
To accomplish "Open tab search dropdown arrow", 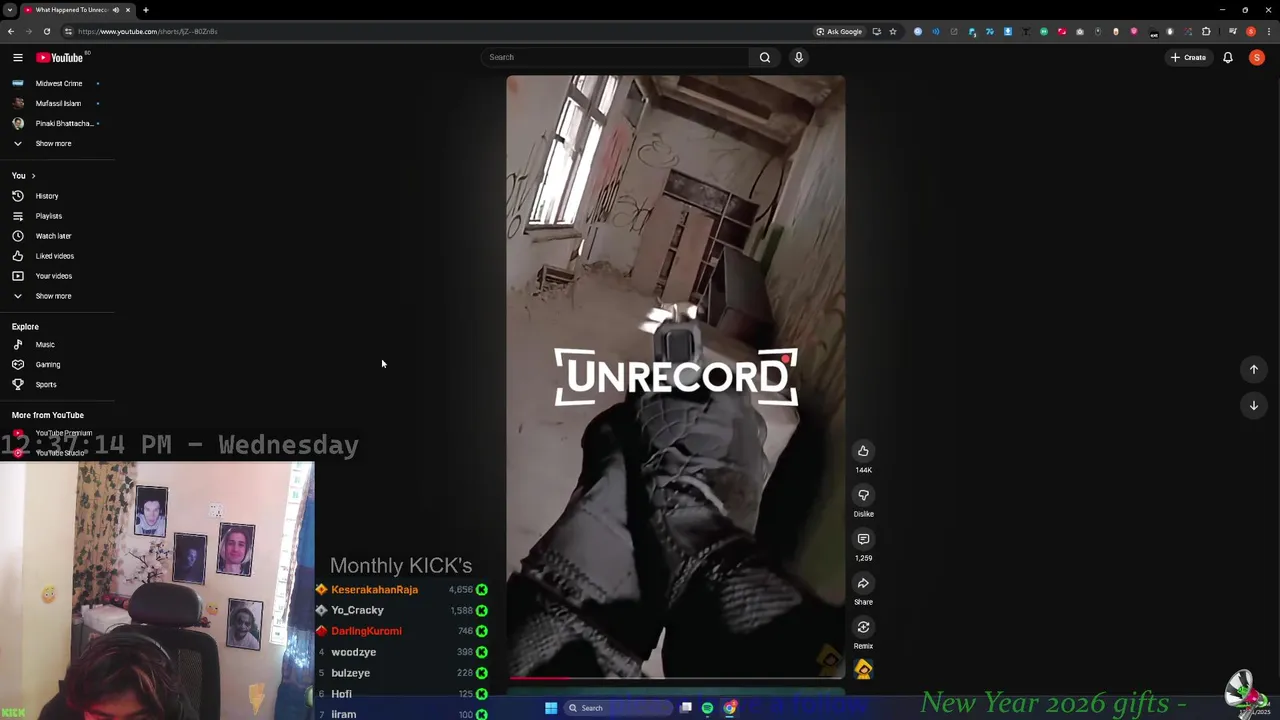I will pyautogui.click(x=9, y=10).
